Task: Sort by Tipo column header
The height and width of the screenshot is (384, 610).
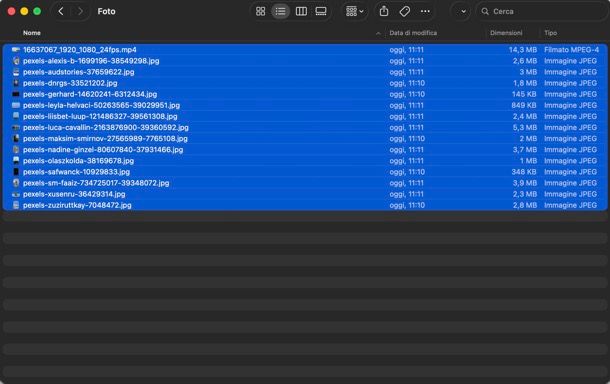Action: click(x=550, y=33)
